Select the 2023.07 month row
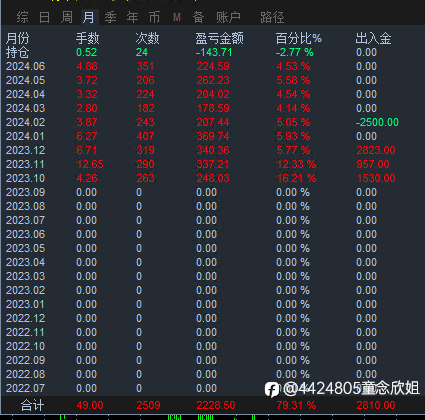Viewport: 425px width, 420px height. tap(25, 220)
